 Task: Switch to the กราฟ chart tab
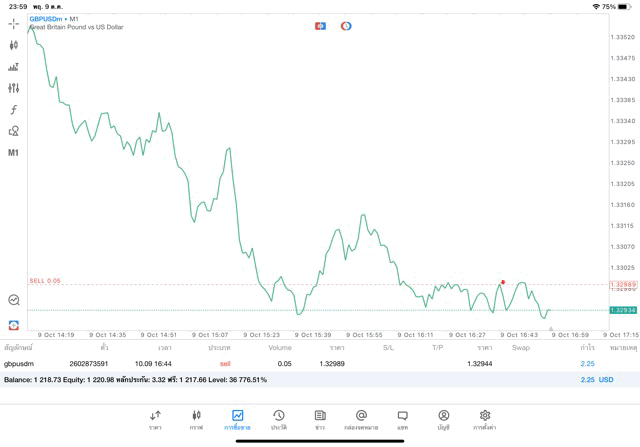pos(196,419)
